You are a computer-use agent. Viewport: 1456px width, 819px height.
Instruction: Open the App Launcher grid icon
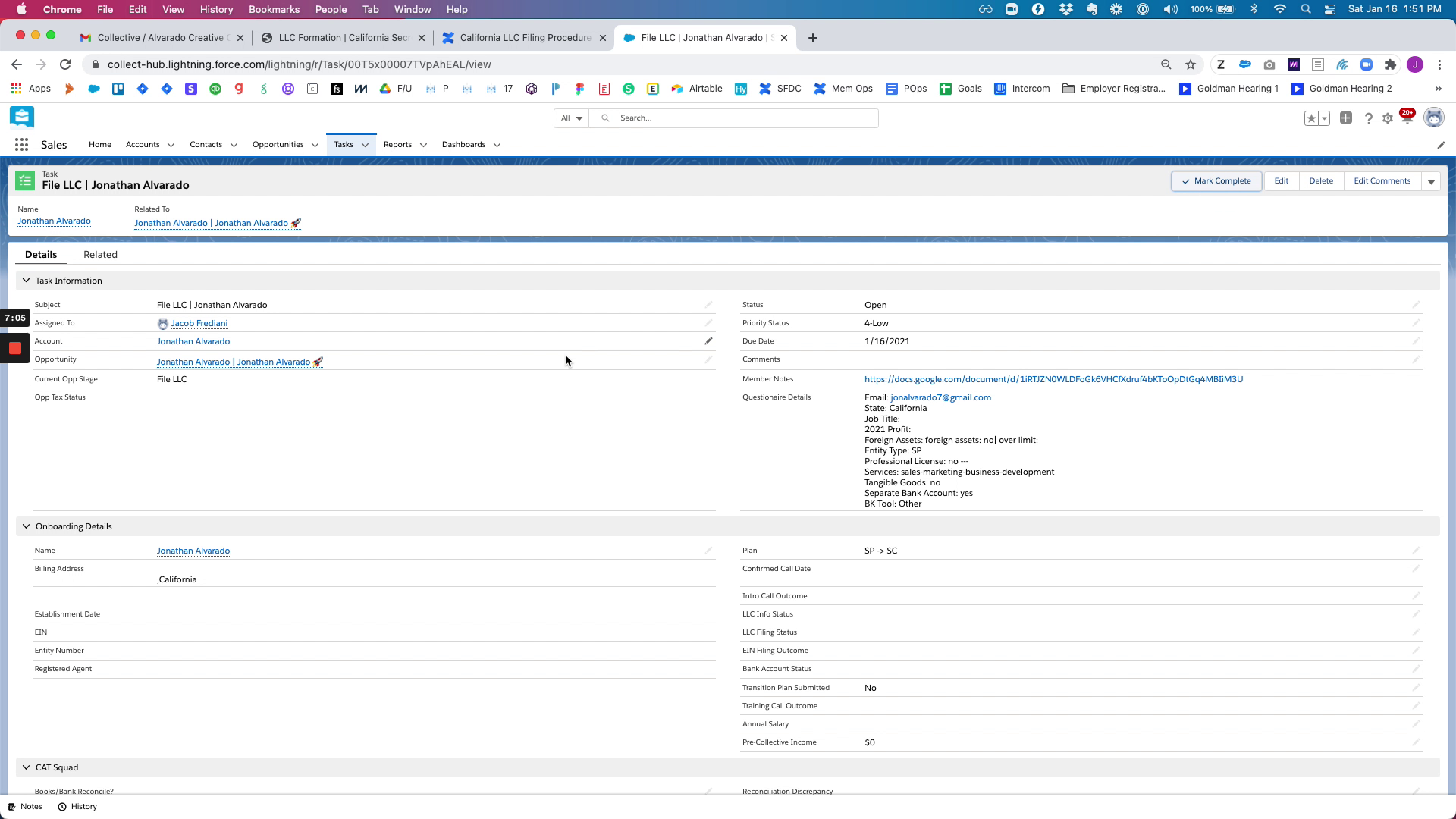[x=21, y=145]
